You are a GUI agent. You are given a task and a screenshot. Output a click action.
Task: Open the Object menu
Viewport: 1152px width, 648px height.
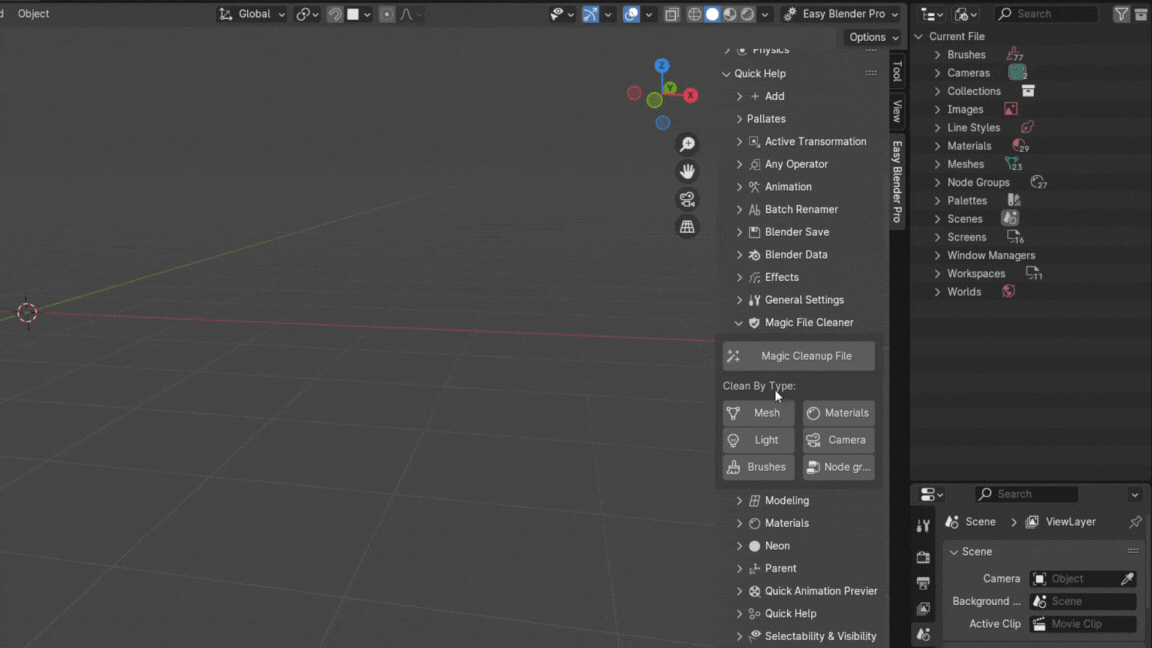[x=33, y=14]
